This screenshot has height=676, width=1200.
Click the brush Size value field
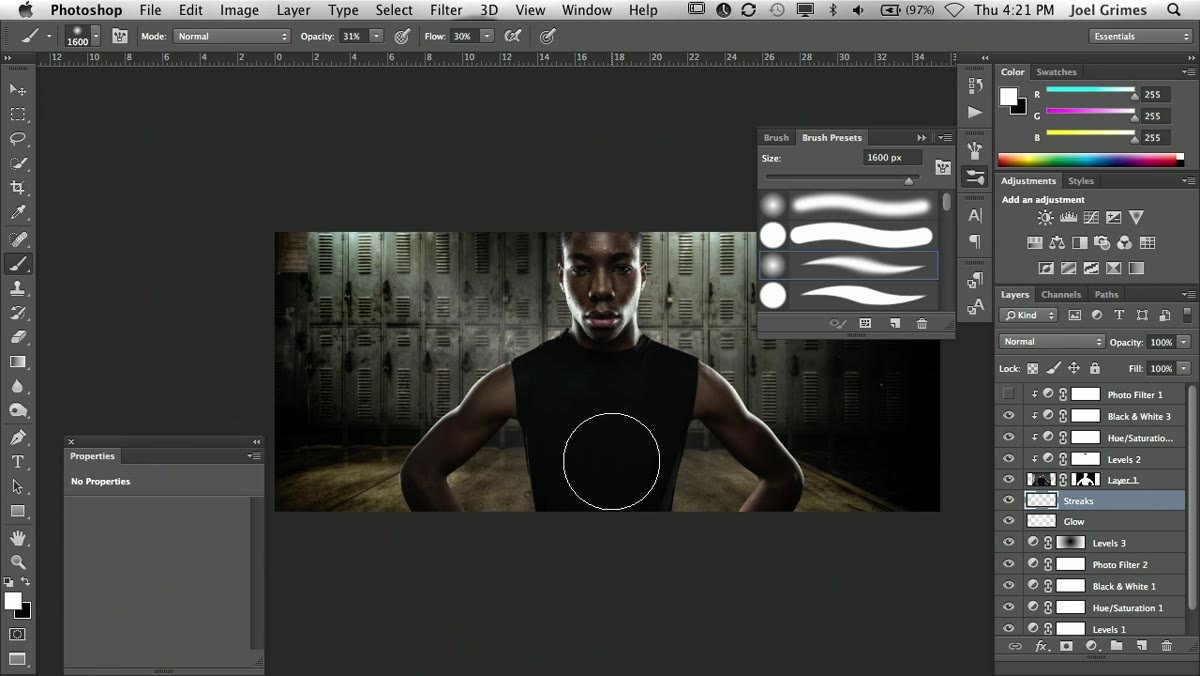pos(892,158)
